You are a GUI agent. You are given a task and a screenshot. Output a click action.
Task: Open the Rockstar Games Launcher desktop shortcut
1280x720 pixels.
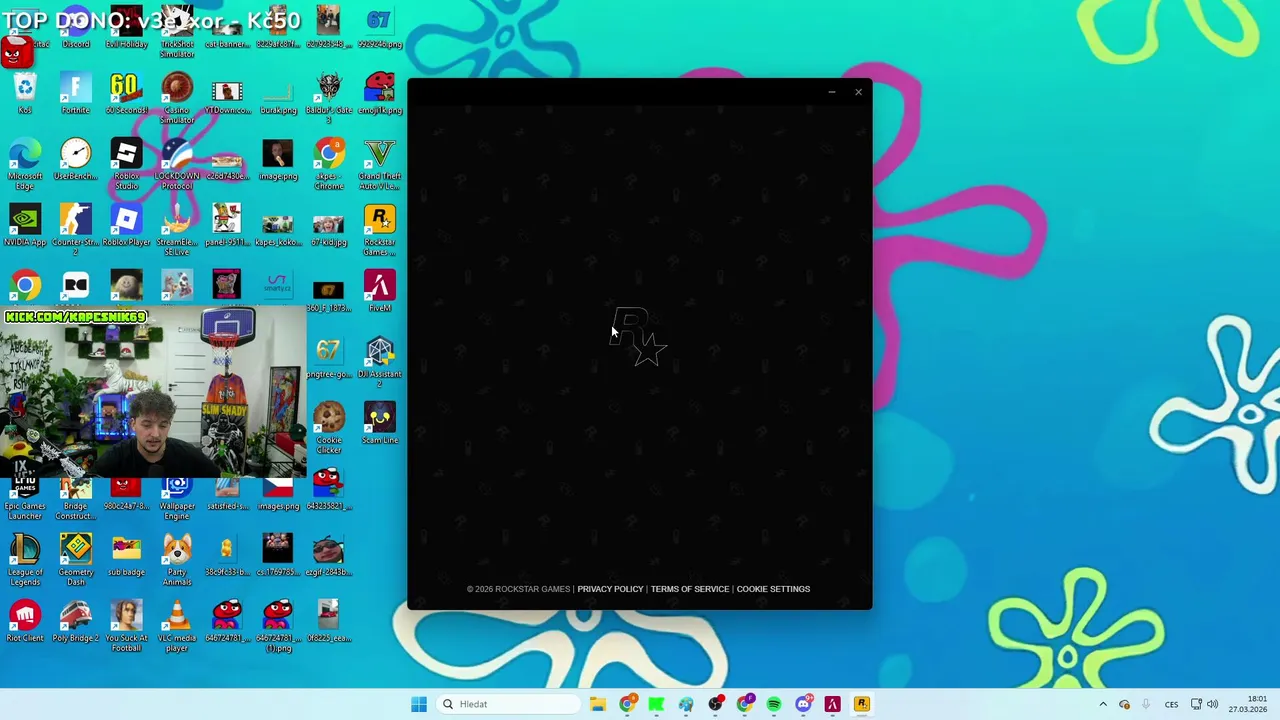point(380,230)
